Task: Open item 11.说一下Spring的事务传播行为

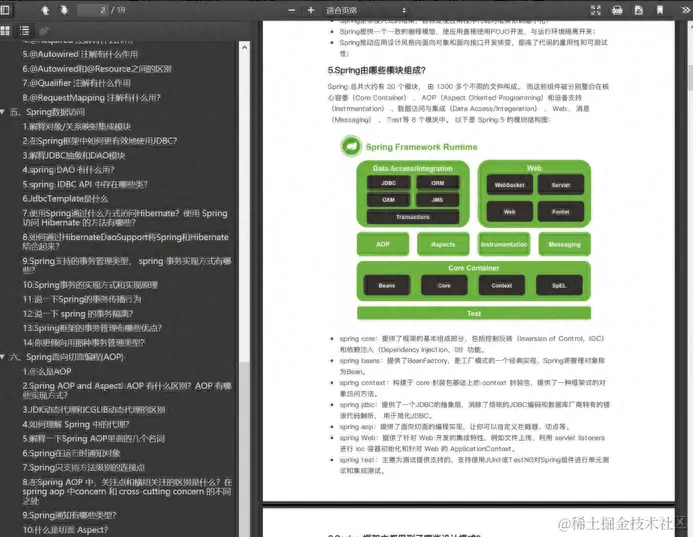Action: click(x=82, y=300)
